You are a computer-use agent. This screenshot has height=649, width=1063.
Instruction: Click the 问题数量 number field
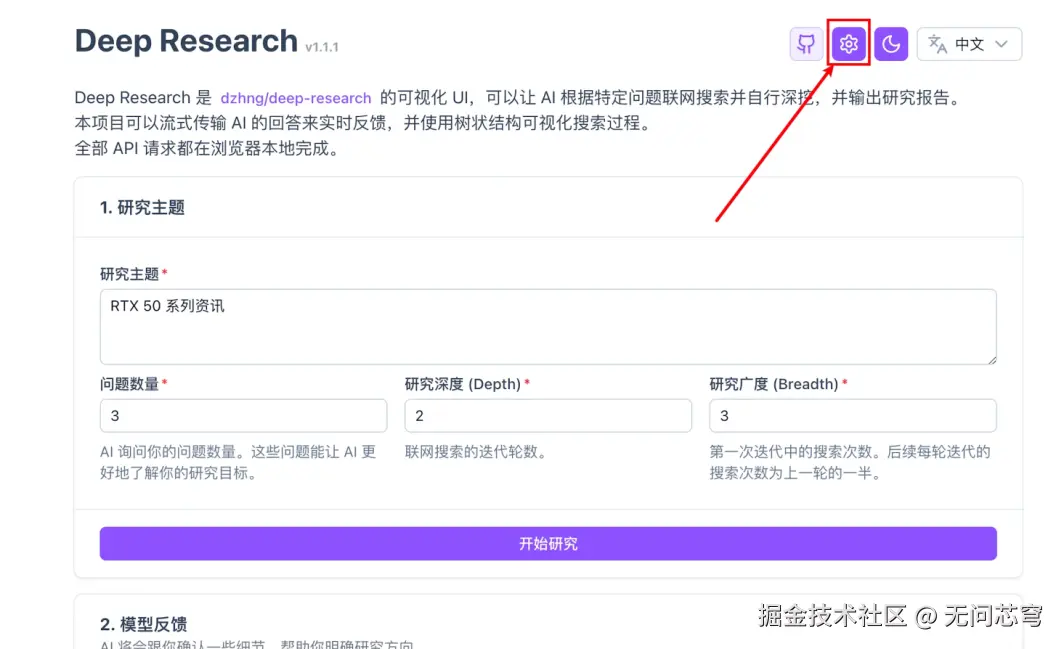point(243,416)
